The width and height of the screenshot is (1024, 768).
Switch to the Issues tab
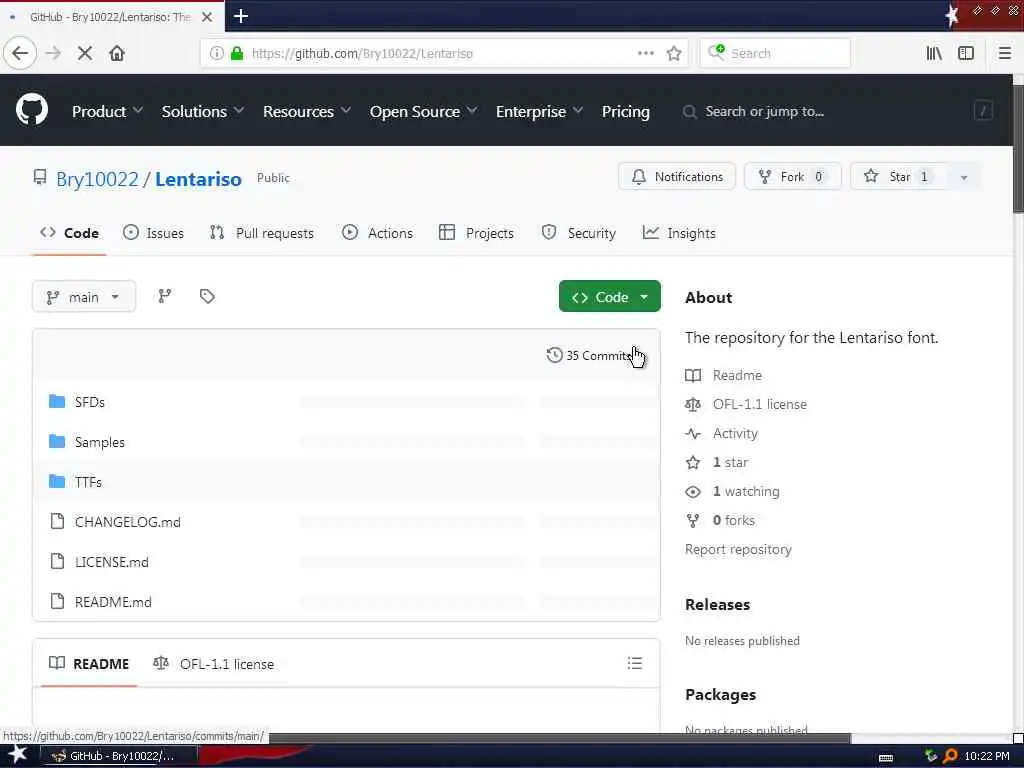coord(153,233)
